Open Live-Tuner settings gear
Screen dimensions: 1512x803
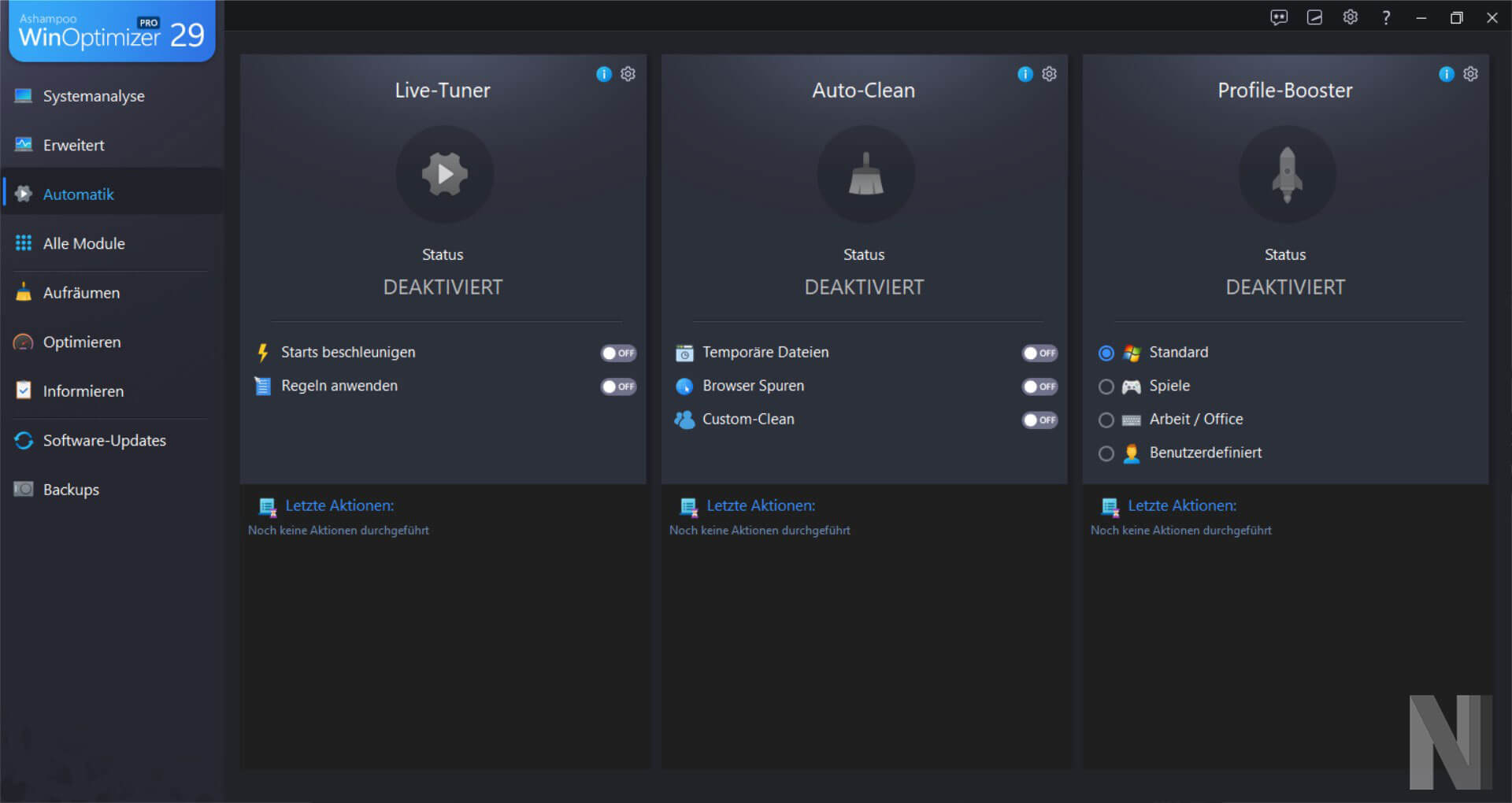(628, 74)
